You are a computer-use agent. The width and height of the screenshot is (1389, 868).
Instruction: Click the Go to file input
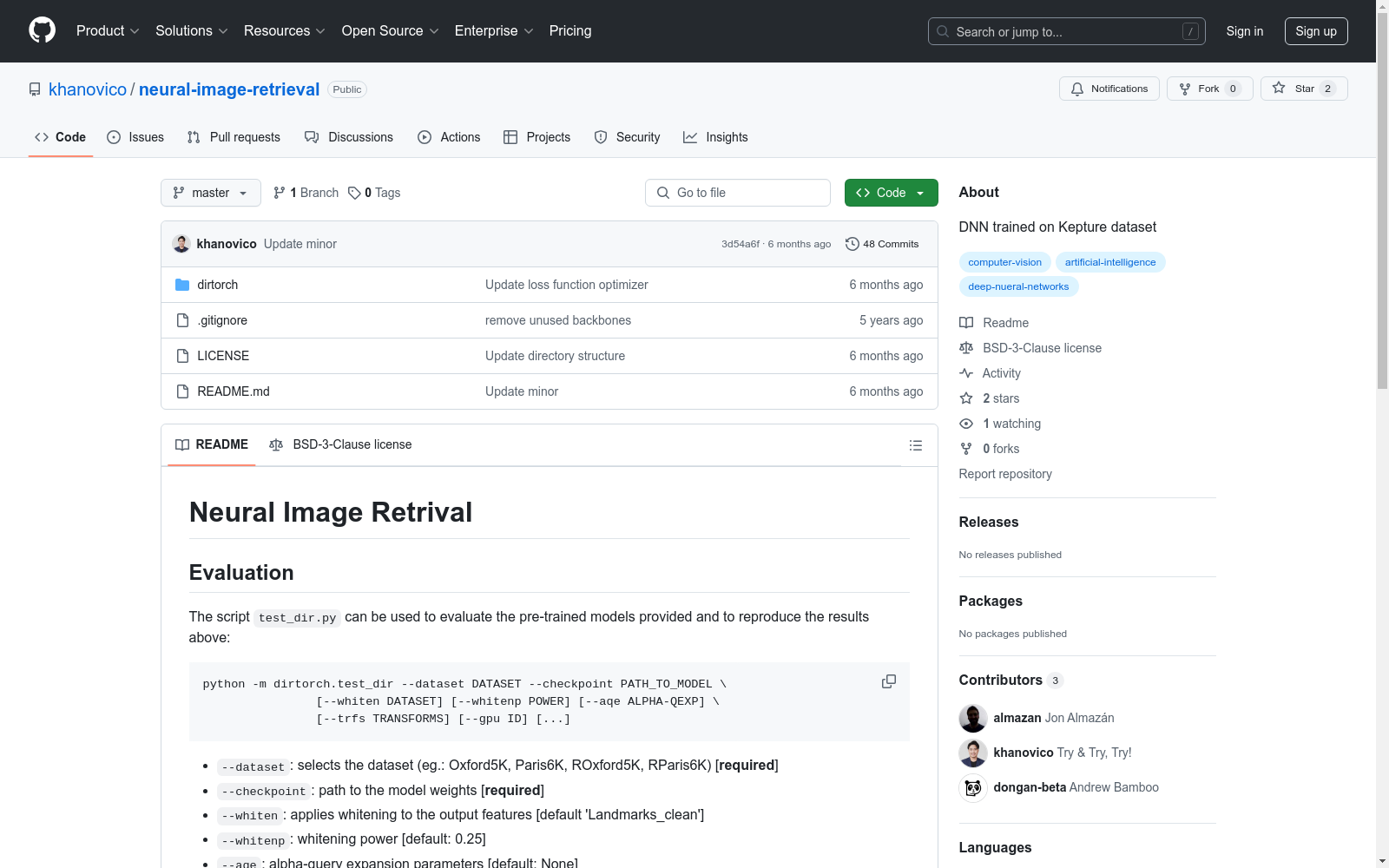coord(738,193)
